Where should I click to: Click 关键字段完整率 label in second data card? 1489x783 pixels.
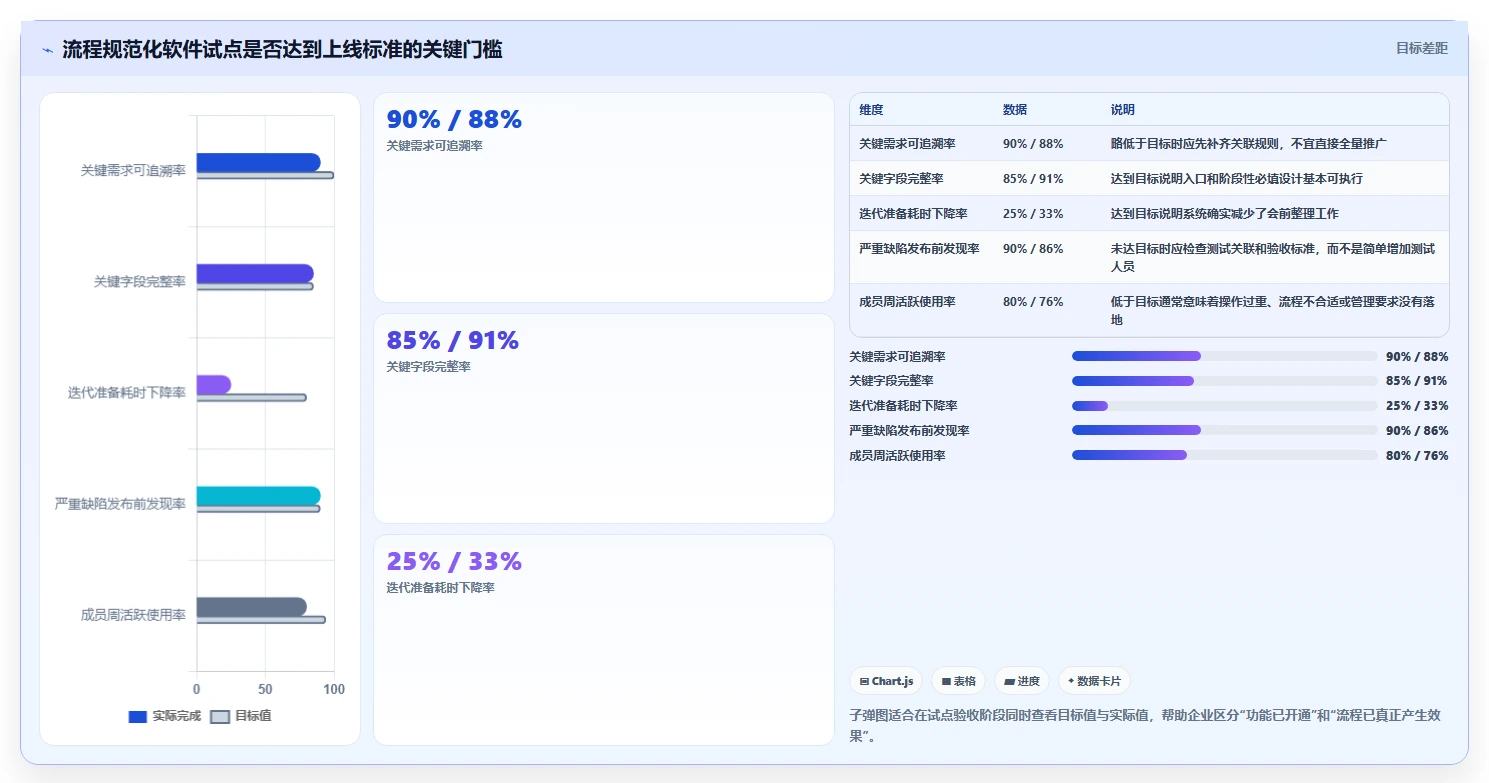coord(428,367)
